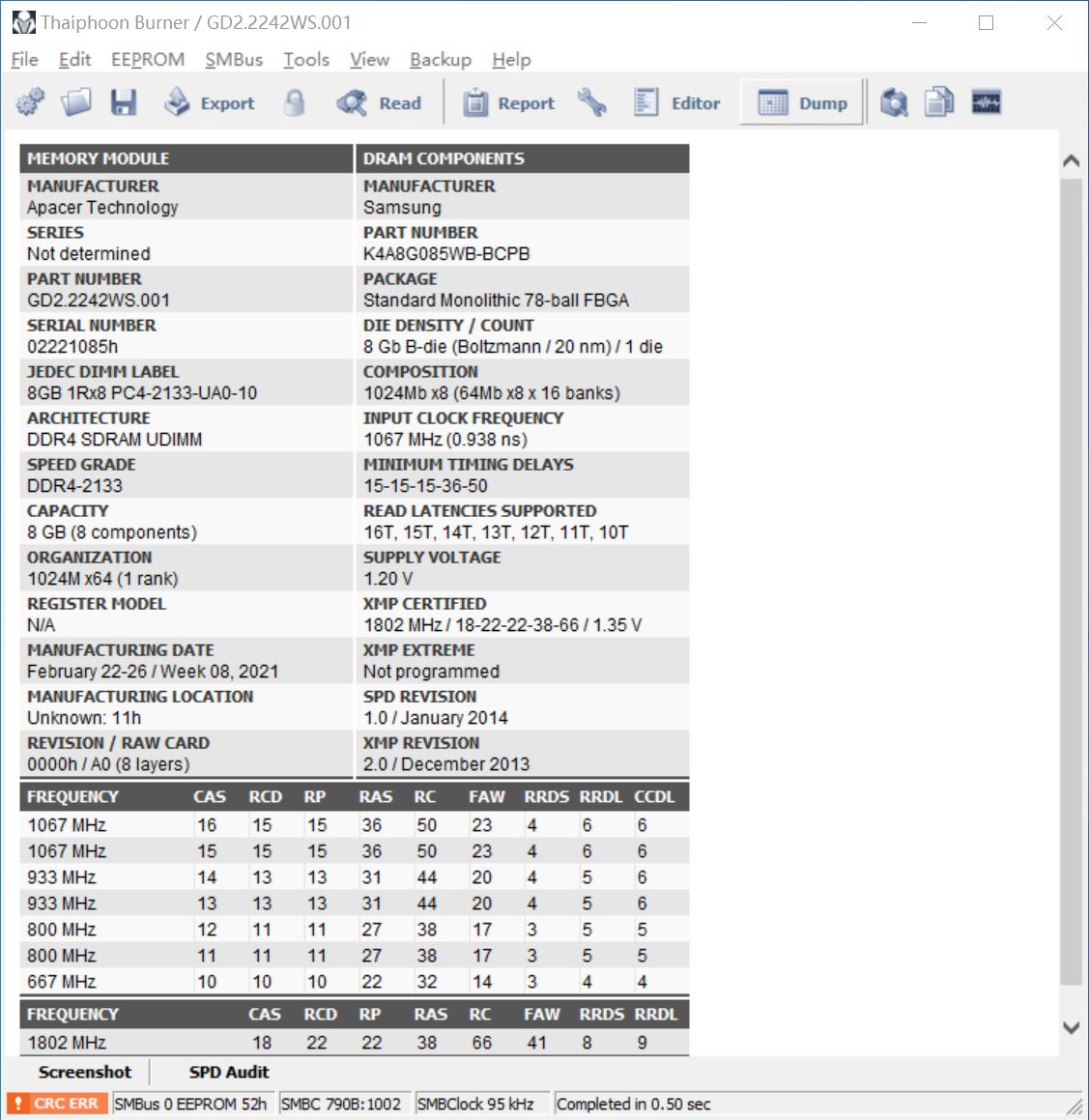Click the settings gear icon in toolbar
The width and height of the screenshot is (1089, 1120).
pos(30,102)
